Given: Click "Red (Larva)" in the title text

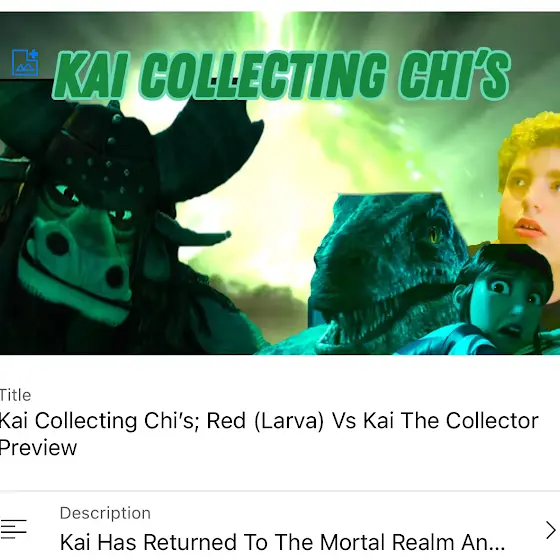Looking at the screenshot, I should (x=265, y=420).
